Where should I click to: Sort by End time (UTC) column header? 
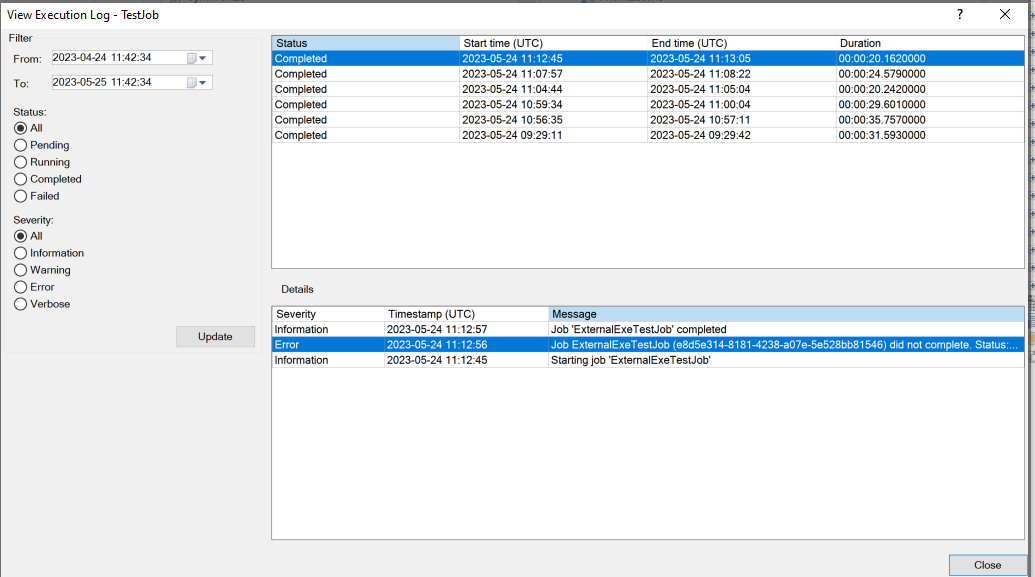[741, 43]
